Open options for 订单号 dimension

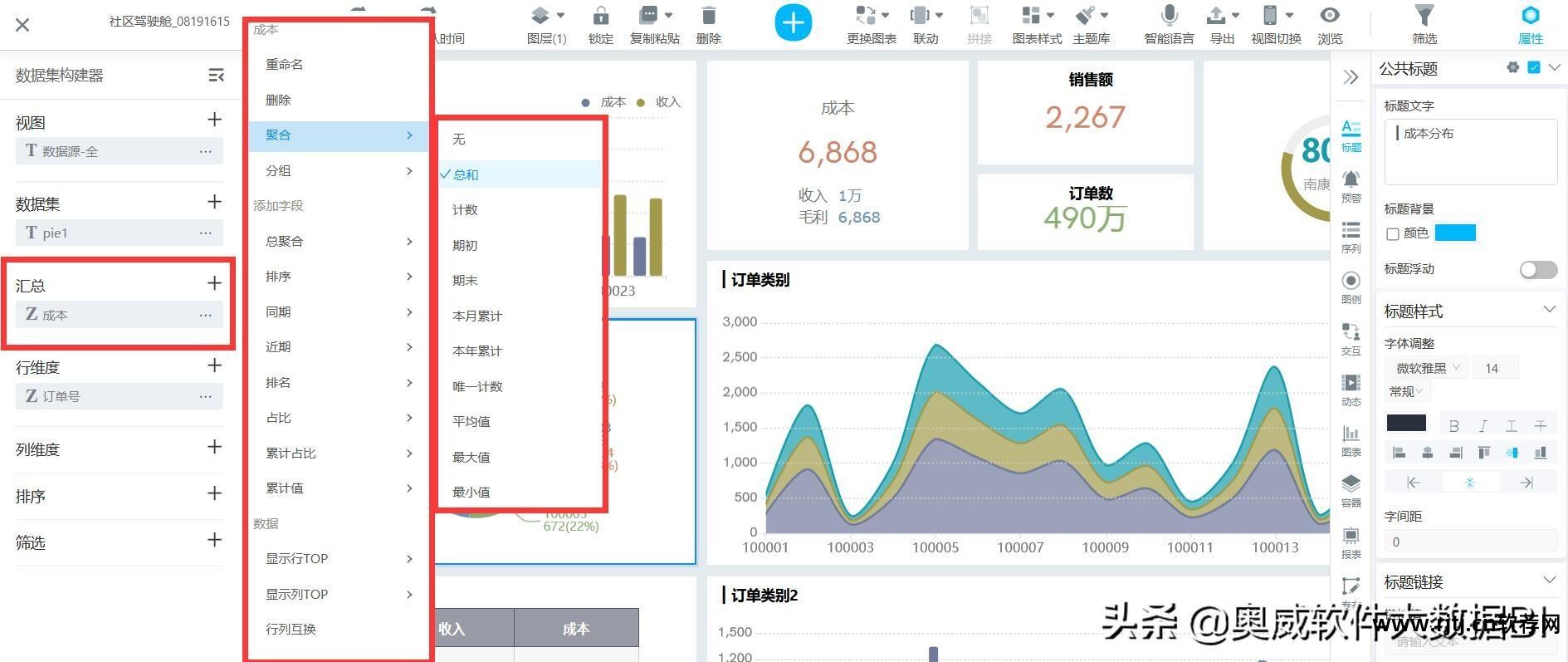(205, 397)
